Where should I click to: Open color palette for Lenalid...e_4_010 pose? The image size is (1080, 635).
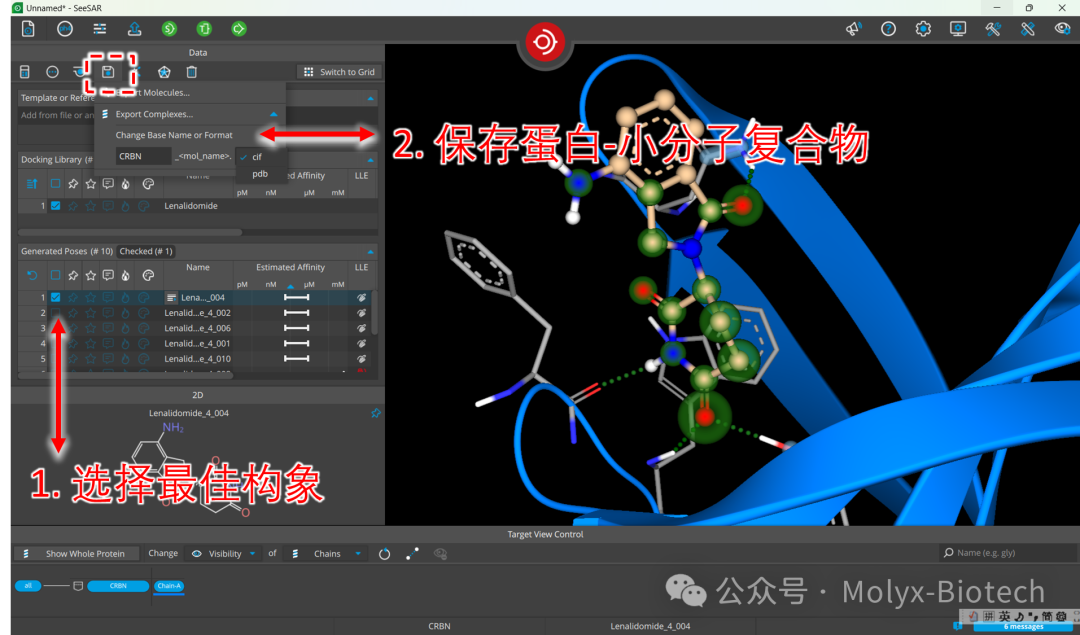143,359
